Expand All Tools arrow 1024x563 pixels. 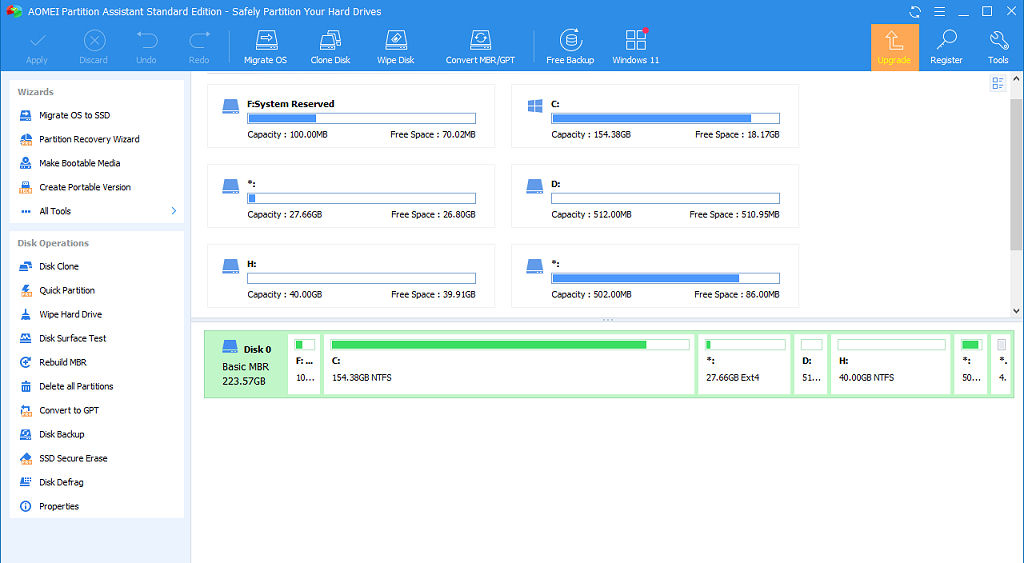pyautogui.click(x=174, y=211)
